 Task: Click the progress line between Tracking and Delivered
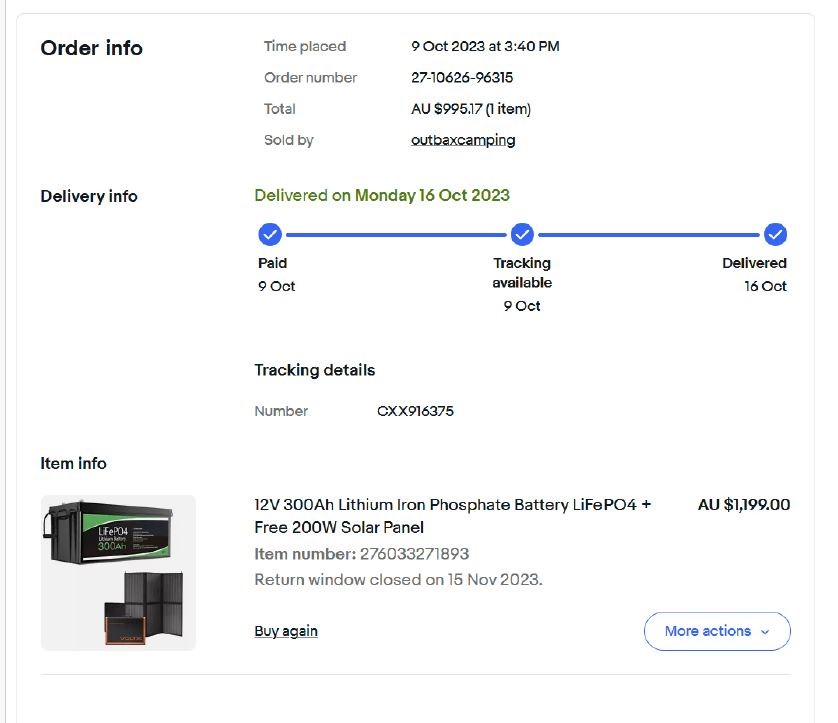[649, 235]
